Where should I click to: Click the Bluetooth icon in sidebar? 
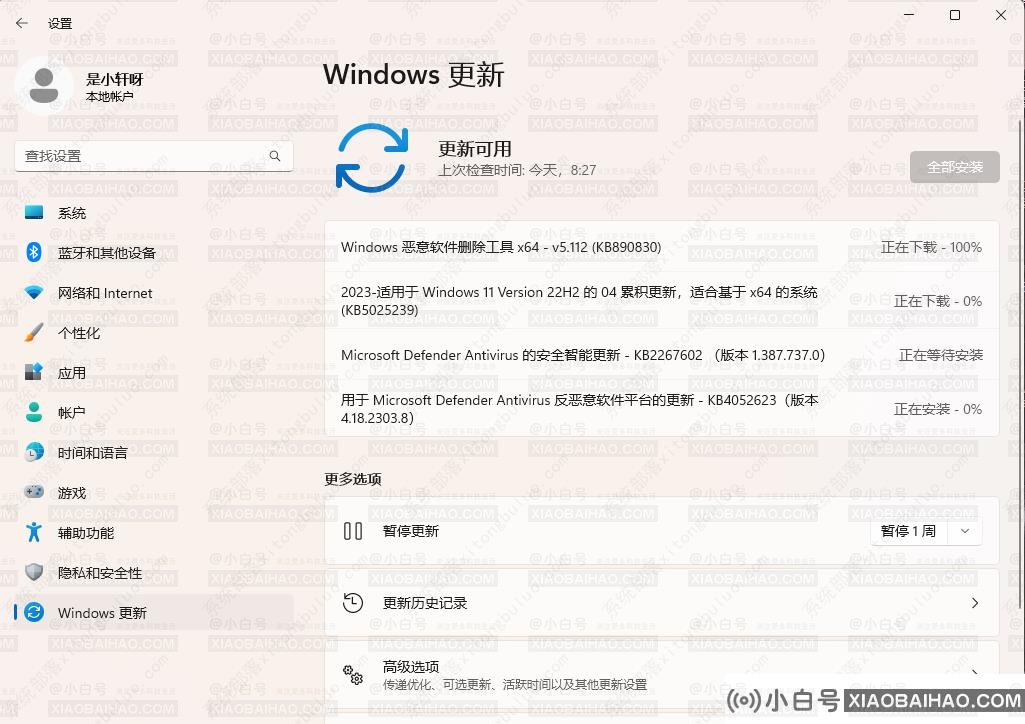pyautogui.click(x=34, y=252)
